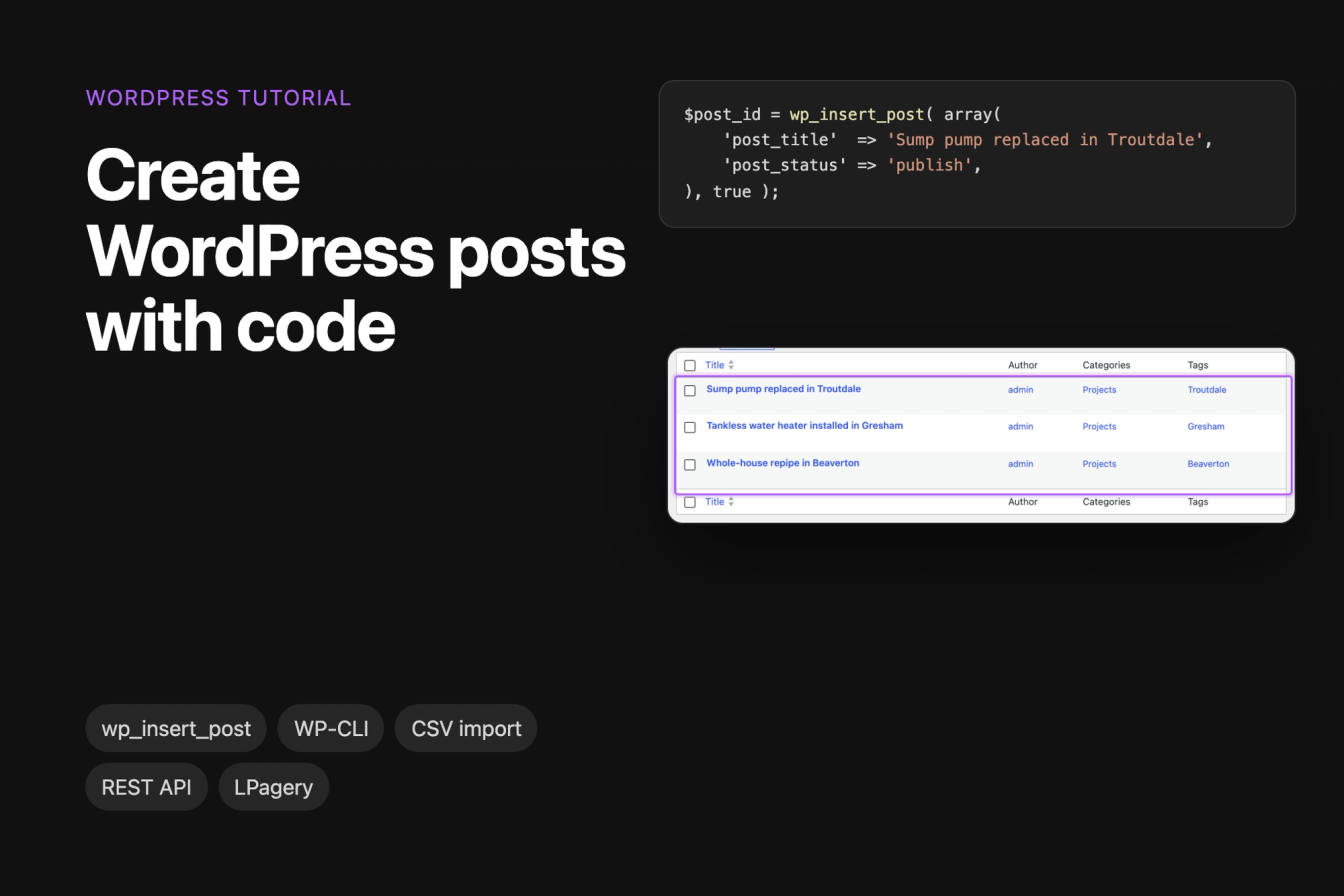Click the Categories header label
This screenshot has height=896, width=1344.
pos(1106,365)
